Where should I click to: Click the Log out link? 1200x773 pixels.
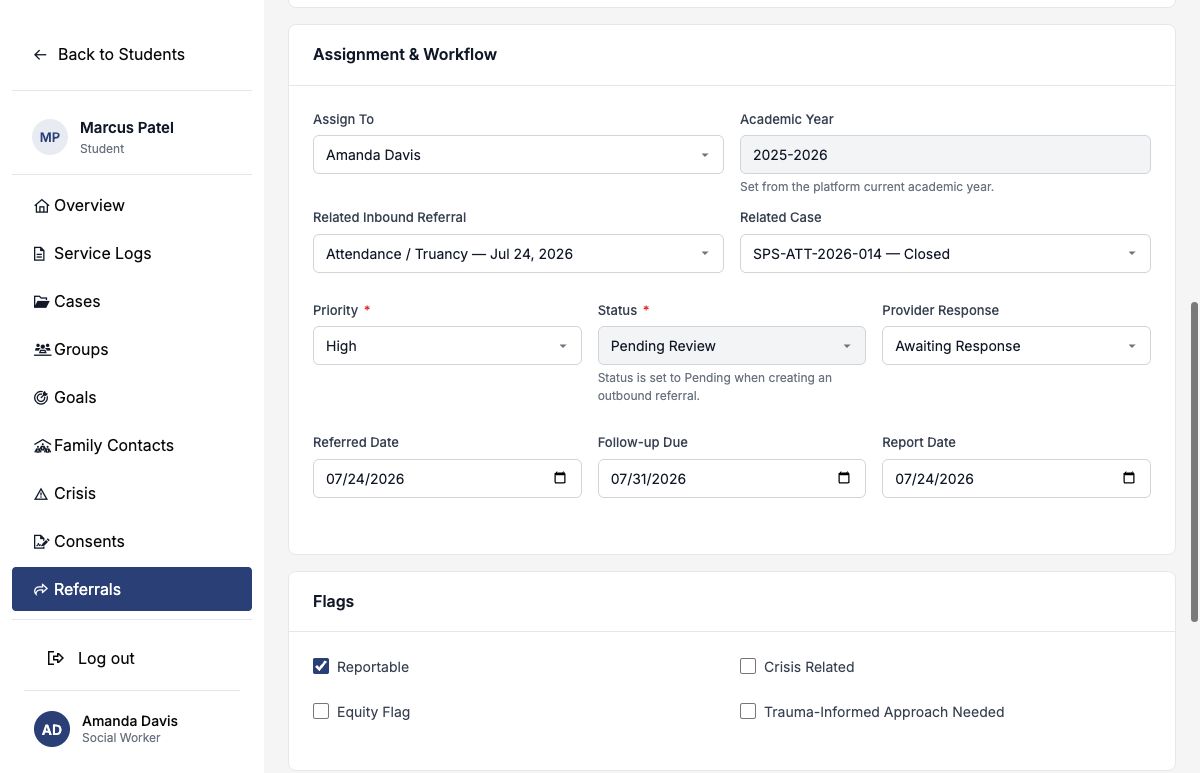pos(91,658)
